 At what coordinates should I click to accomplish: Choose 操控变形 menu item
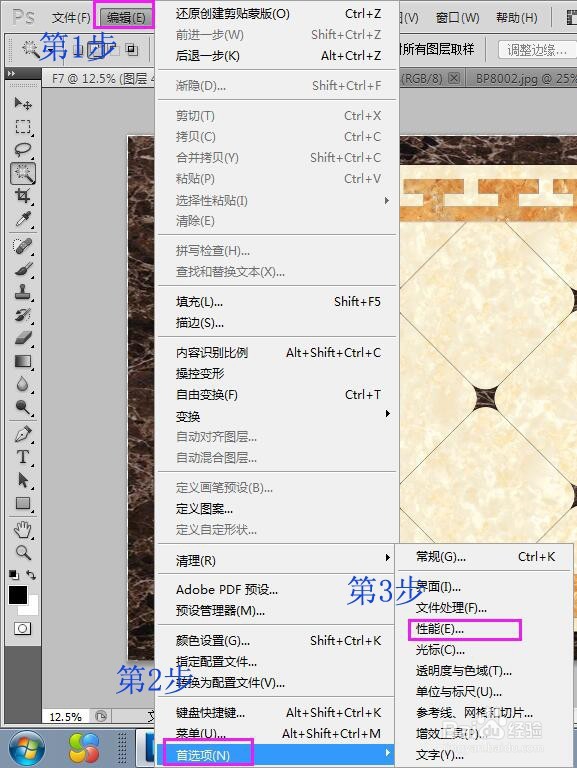(277, 374)
